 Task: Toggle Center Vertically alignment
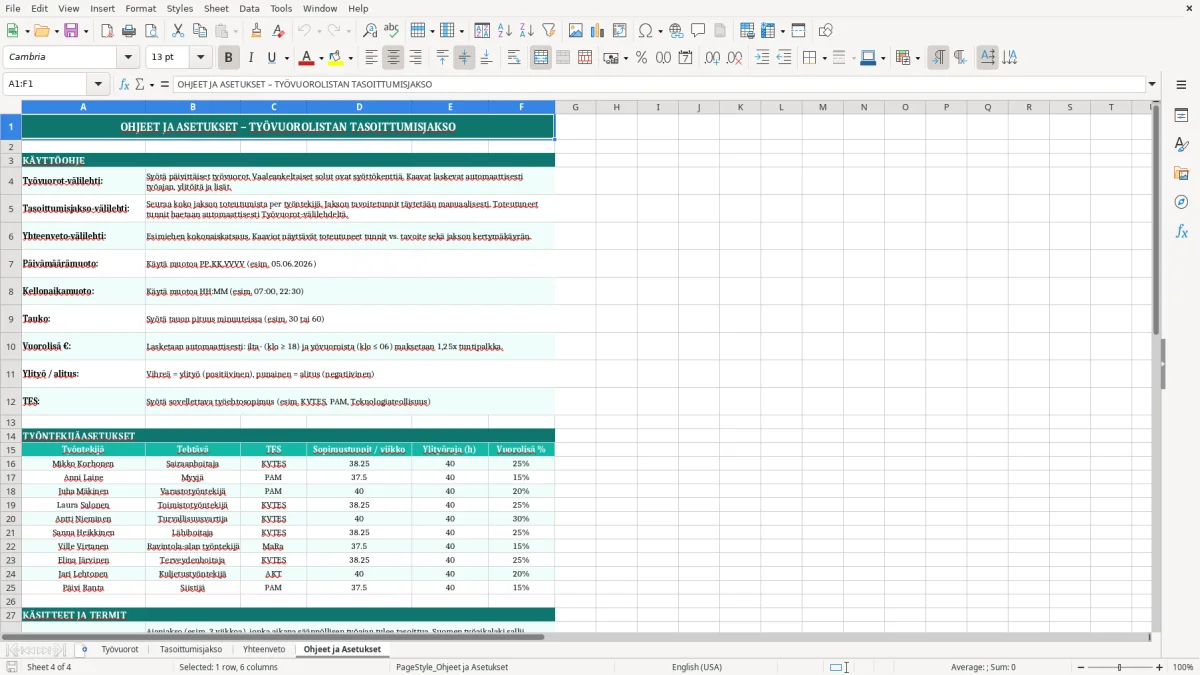464,58
